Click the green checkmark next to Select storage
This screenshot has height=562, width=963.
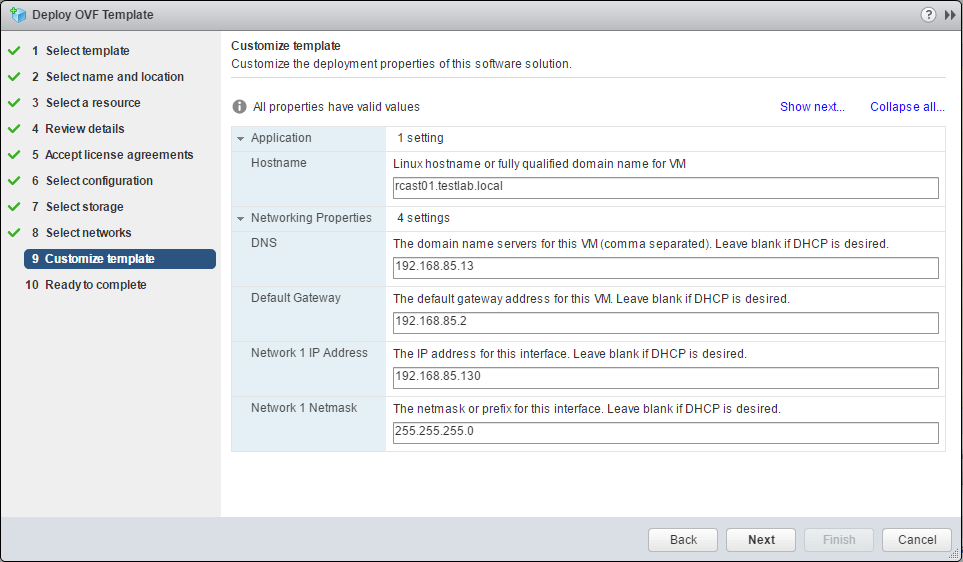(14, 207)
